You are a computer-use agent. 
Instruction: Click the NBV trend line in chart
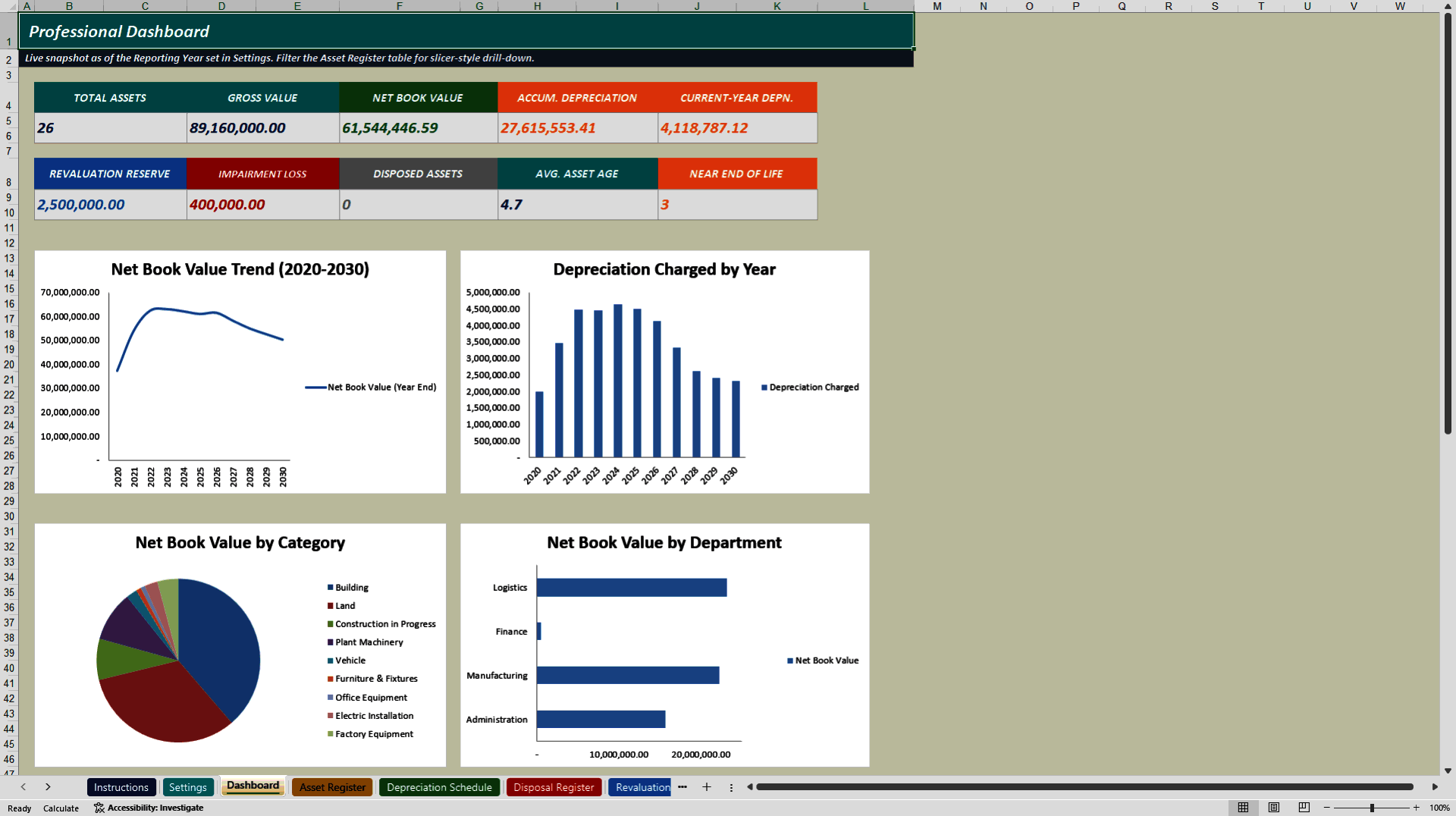coord(200,313)
